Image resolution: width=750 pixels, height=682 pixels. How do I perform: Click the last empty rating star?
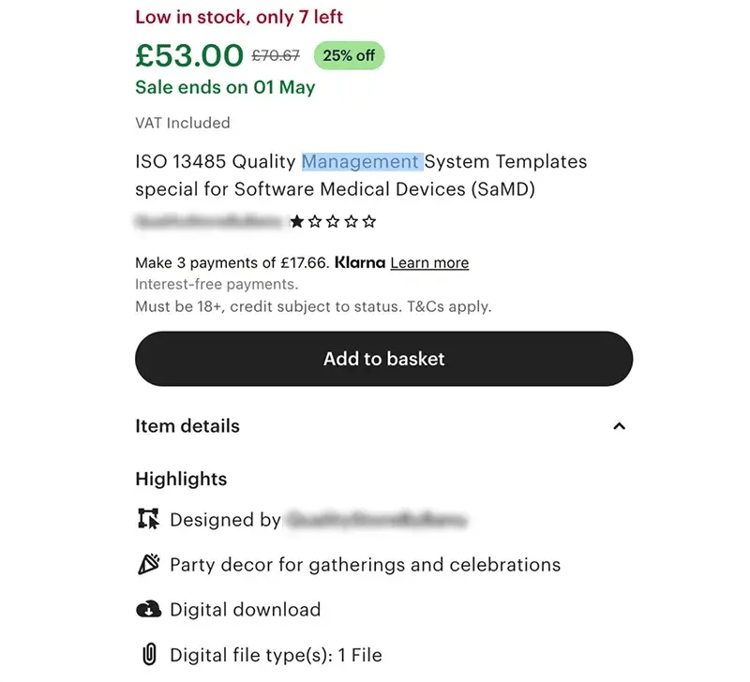pyautogui.click(x=370, y=221)
